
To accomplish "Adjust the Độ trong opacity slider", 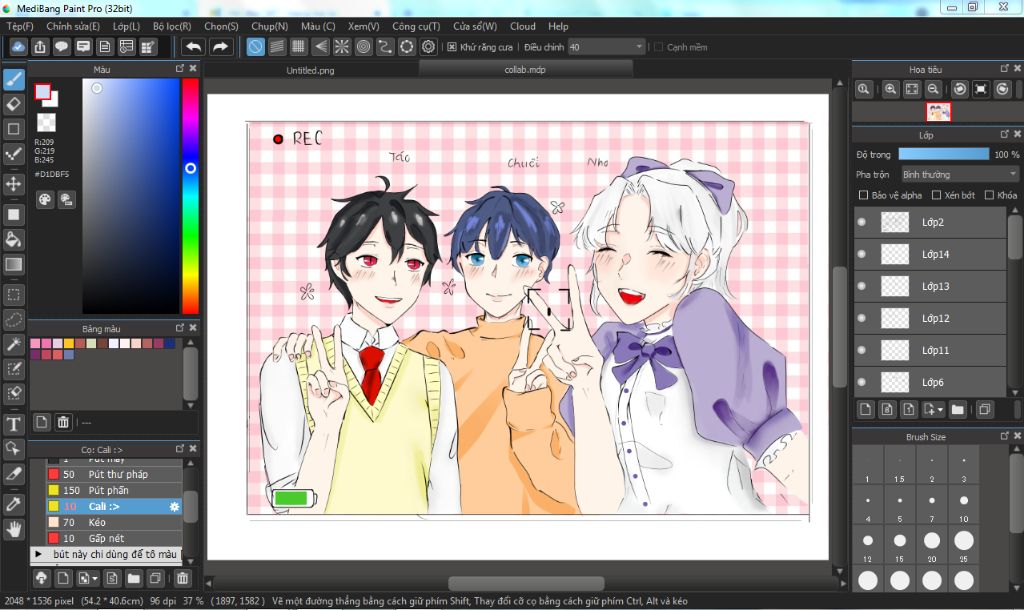I will tap(944, 154).
